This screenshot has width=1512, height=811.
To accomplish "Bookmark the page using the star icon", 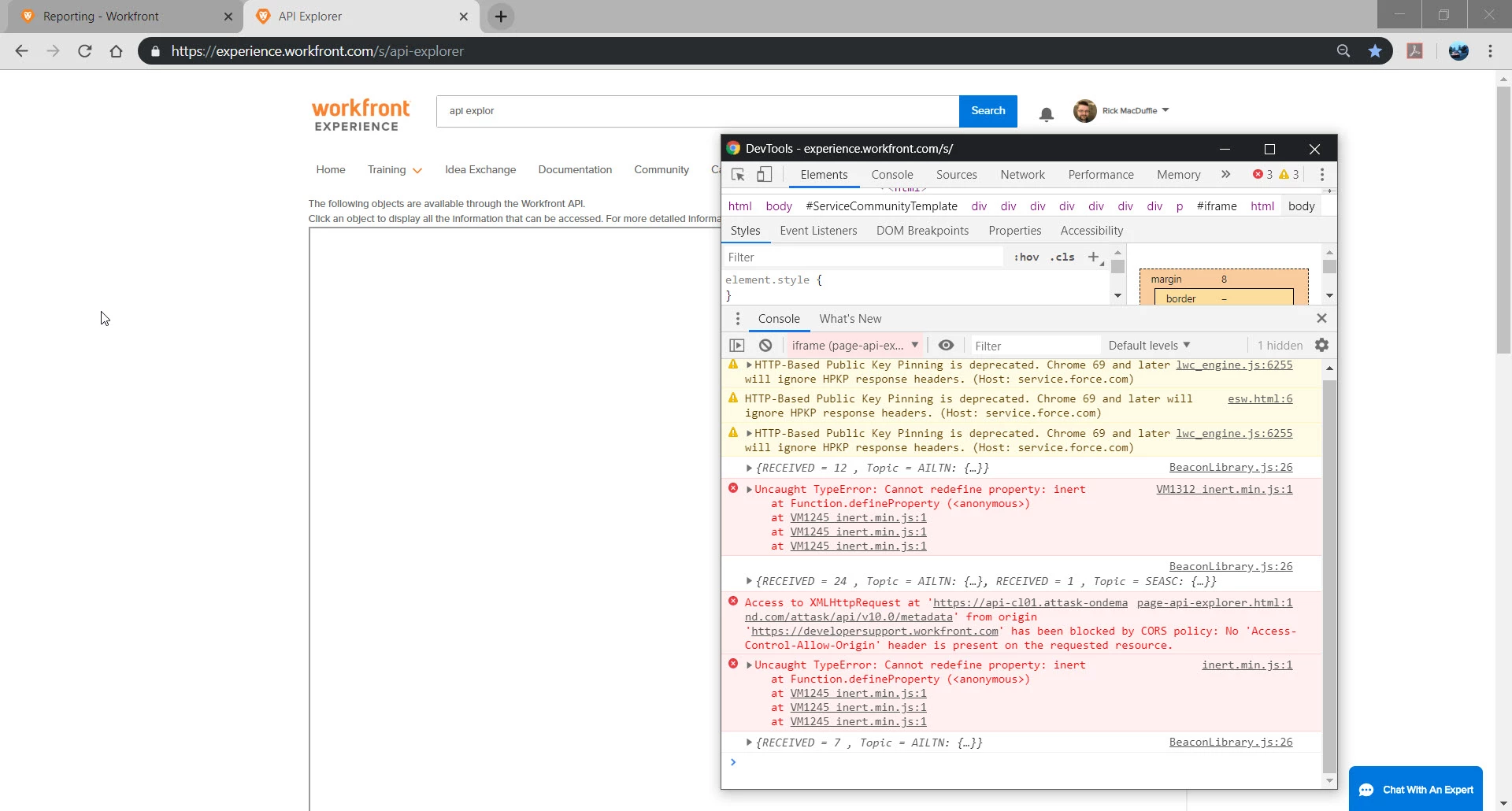I will 1375,51.
